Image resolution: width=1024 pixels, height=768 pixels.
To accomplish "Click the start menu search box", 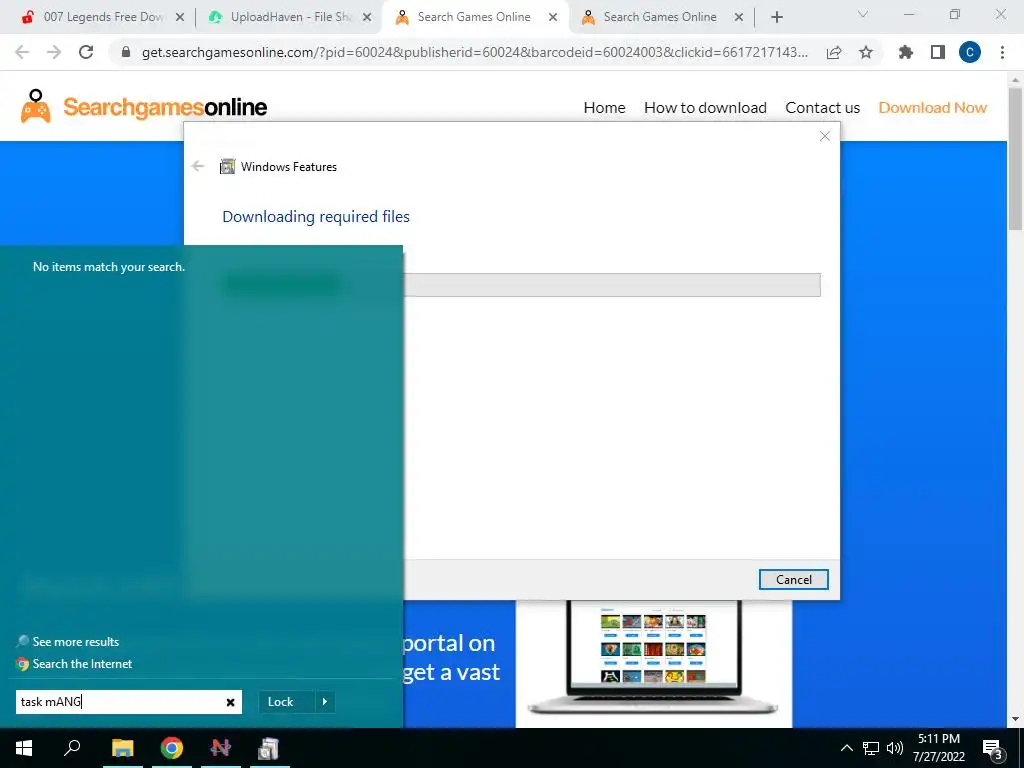I will (x=129, y=702).
